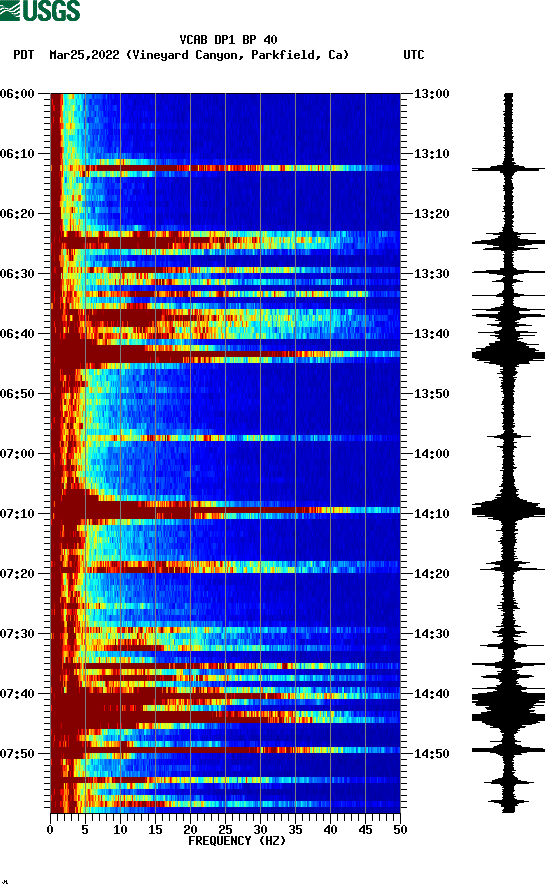Viewport: 552px width, 893px height.
Task: Click the '13:50' UTC time label
Action: tap(431, 394)
